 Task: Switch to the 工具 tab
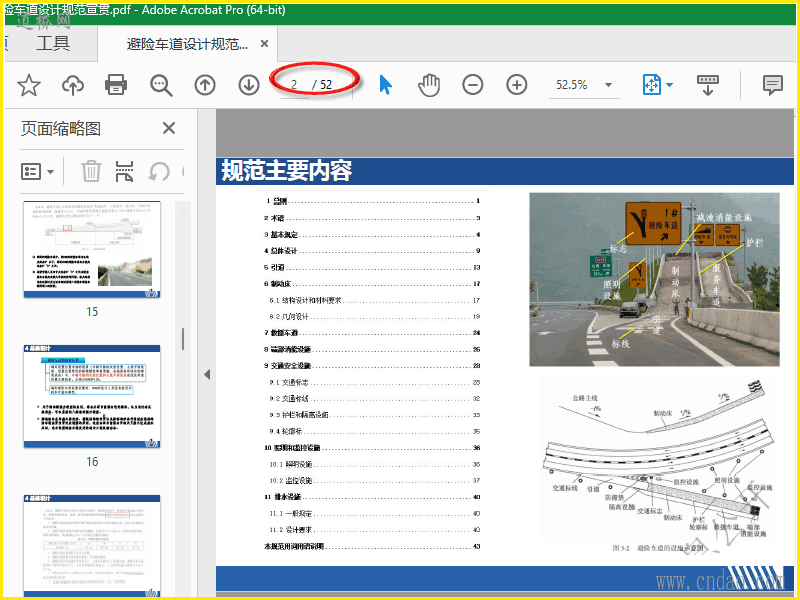pos(53,43)
